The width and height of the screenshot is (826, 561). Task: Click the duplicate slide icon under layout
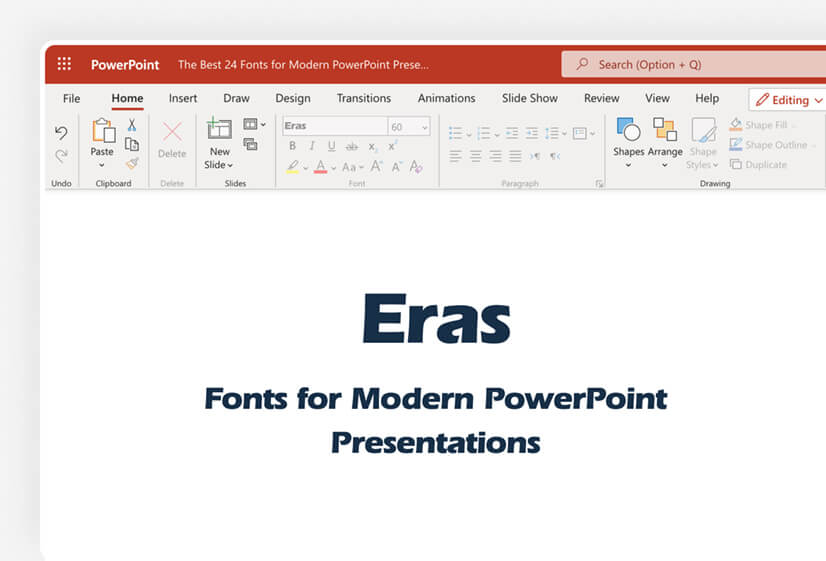(250, 144)
